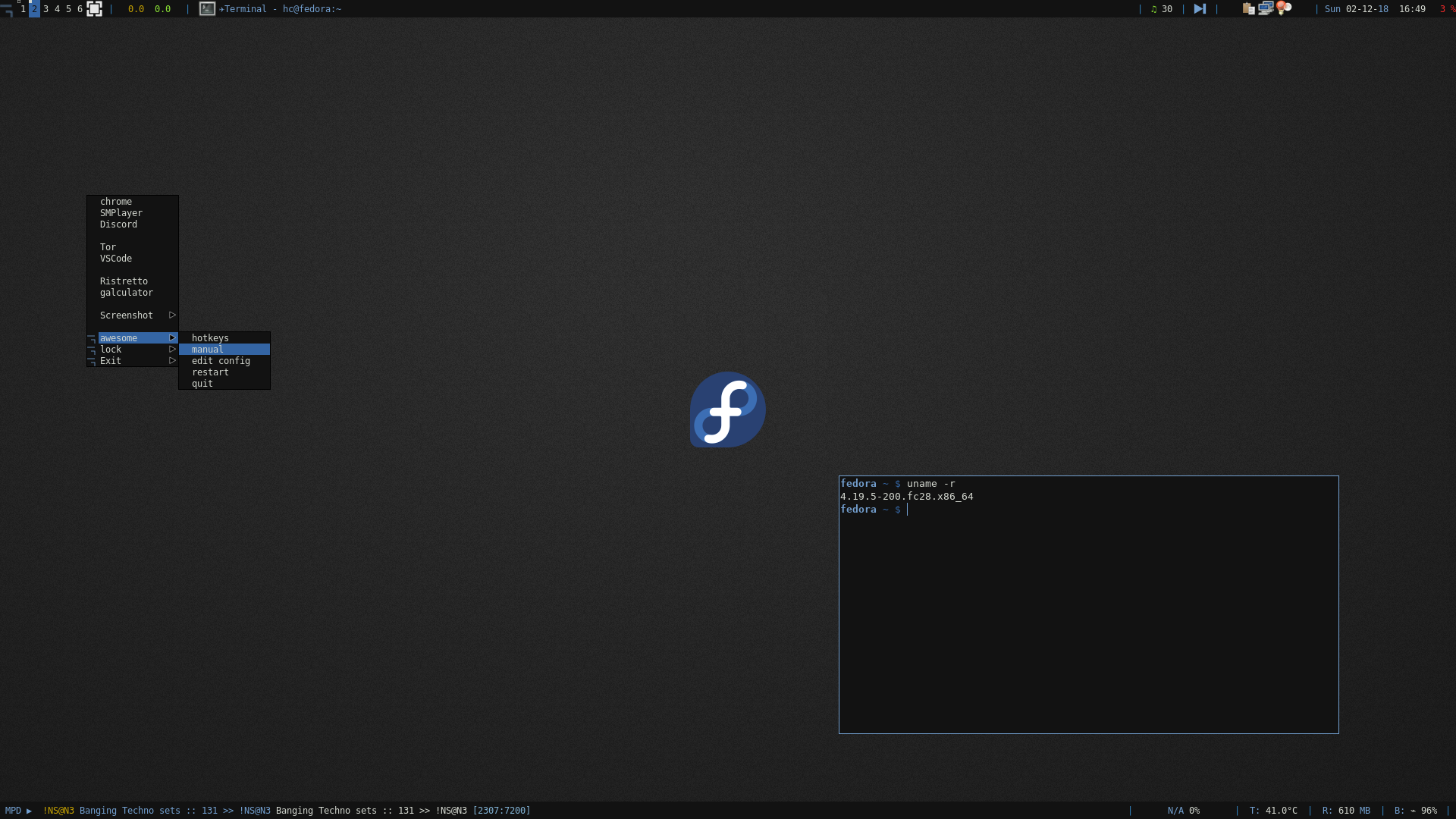Switch to workspace tag 3

(x=45, y=9)
